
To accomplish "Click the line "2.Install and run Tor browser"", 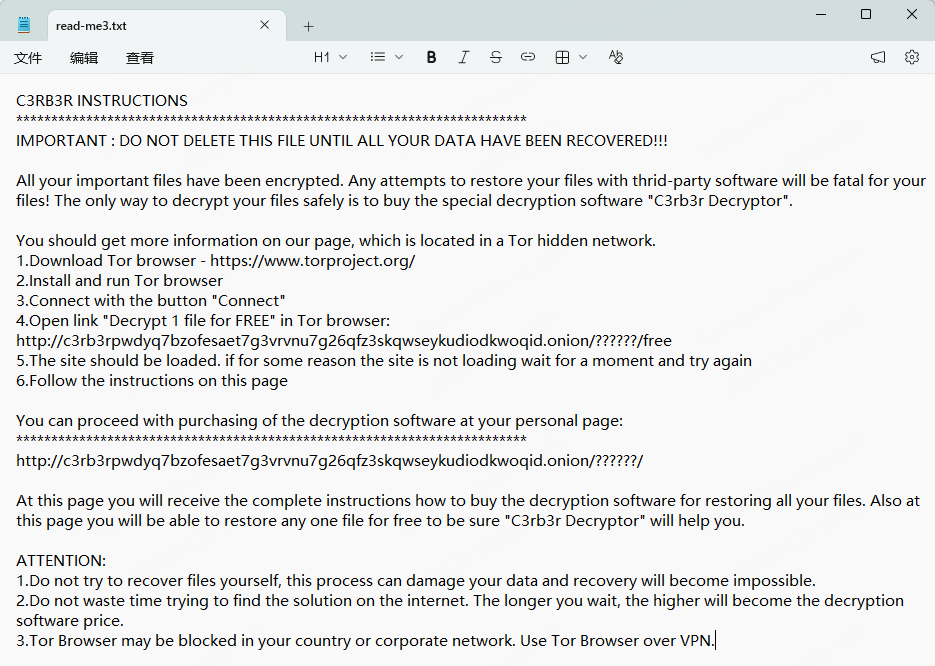I will coord(119,281).
